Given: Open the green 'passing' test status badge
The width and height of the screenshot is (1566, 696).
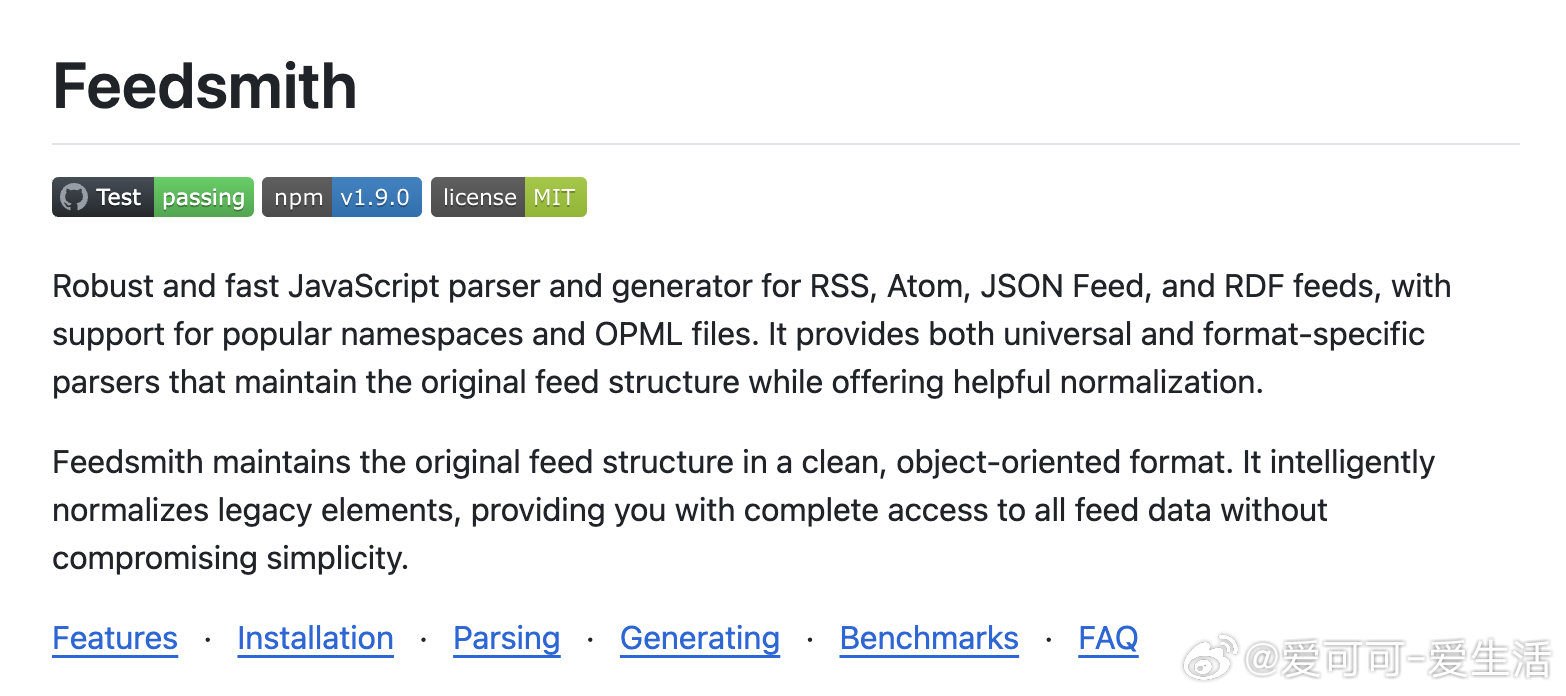Looking at the screenshot, I should click(203, 197).
